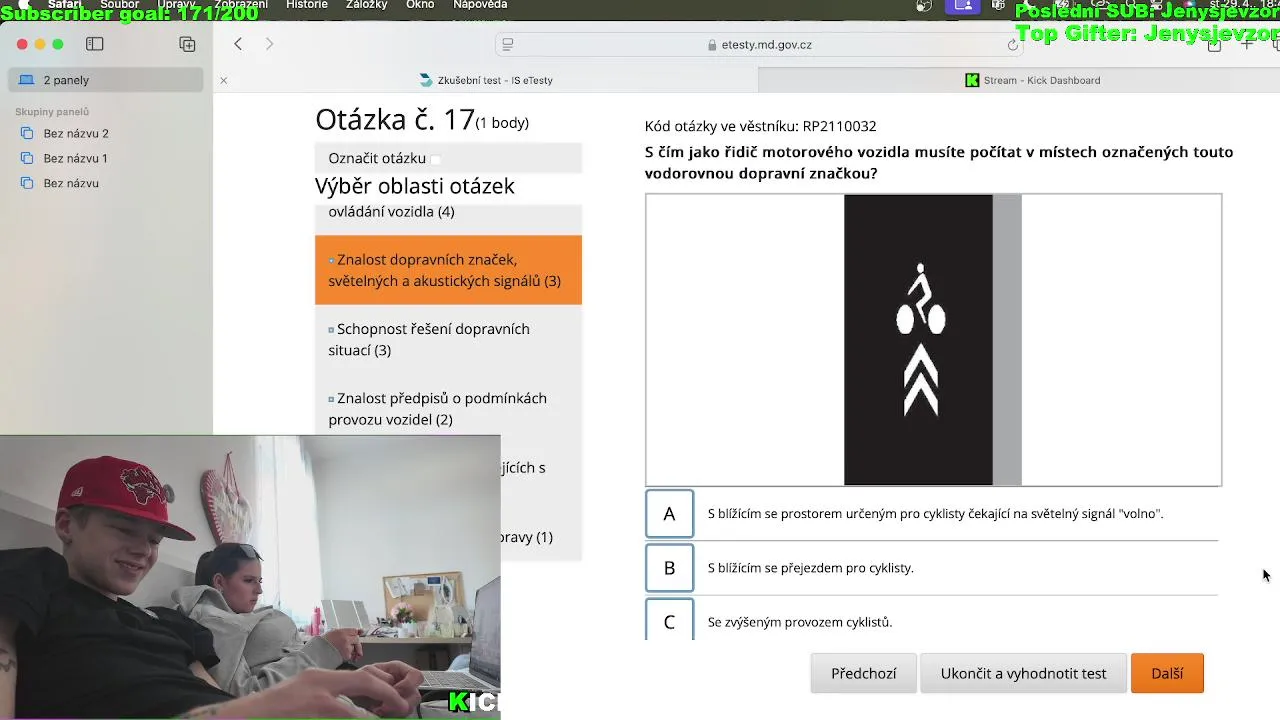Select answer A

[x=669, y=514]
